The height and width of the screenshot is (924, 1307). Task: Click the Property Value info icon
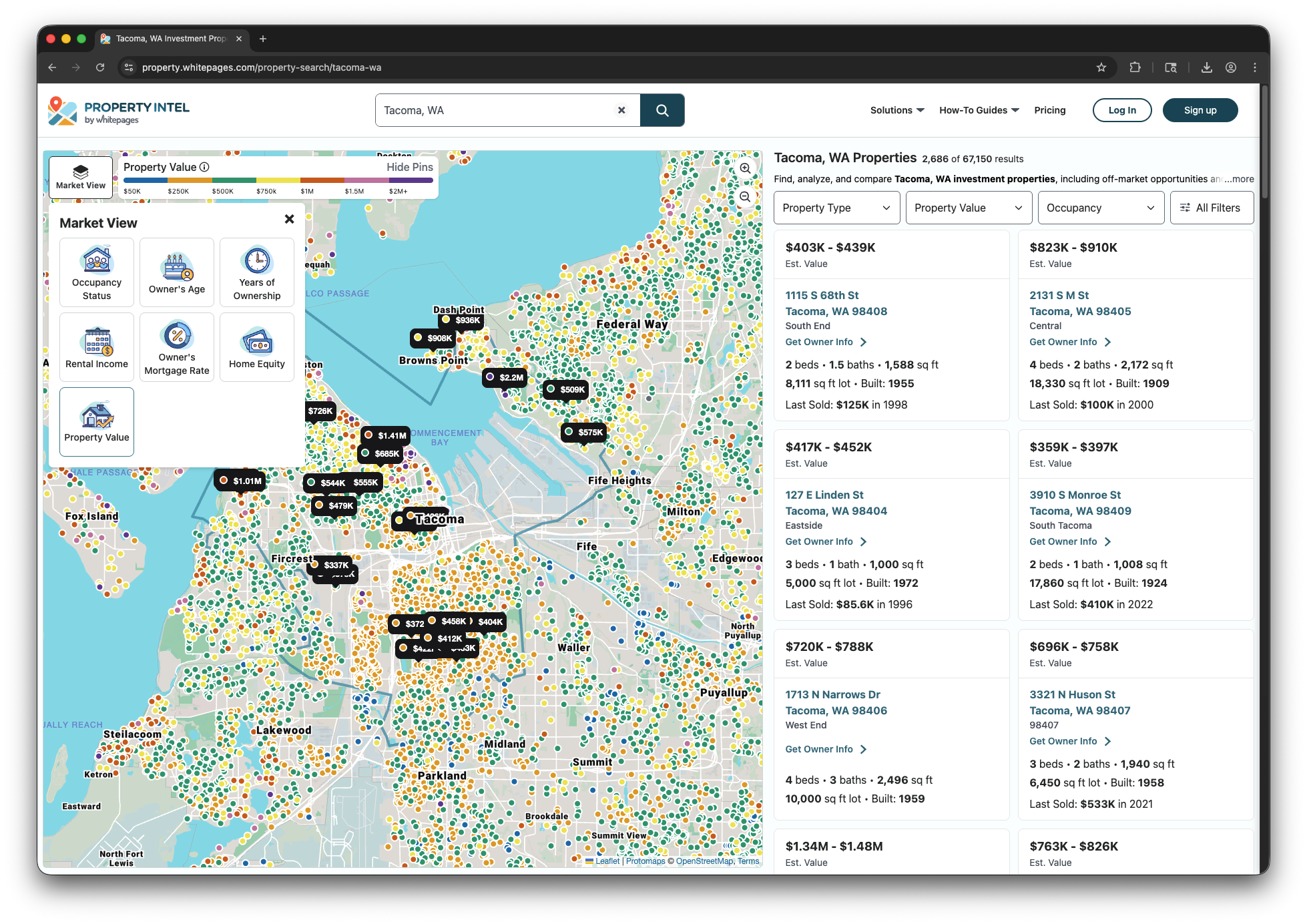point(204,167)
